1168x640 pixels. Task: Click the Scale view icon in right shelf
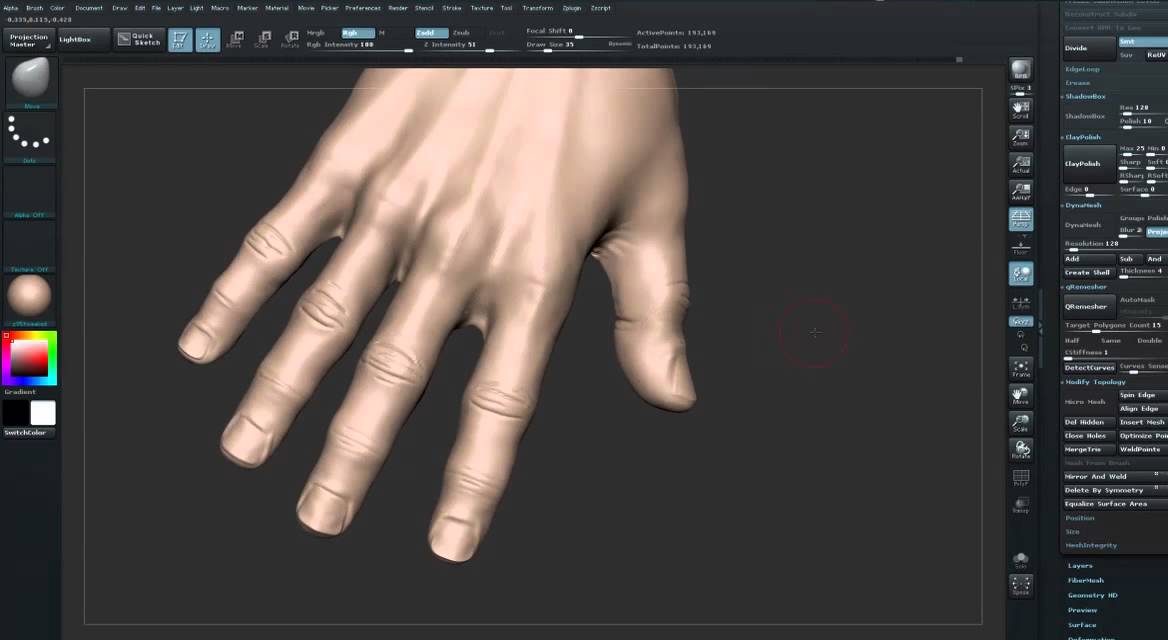(1021, 423)
